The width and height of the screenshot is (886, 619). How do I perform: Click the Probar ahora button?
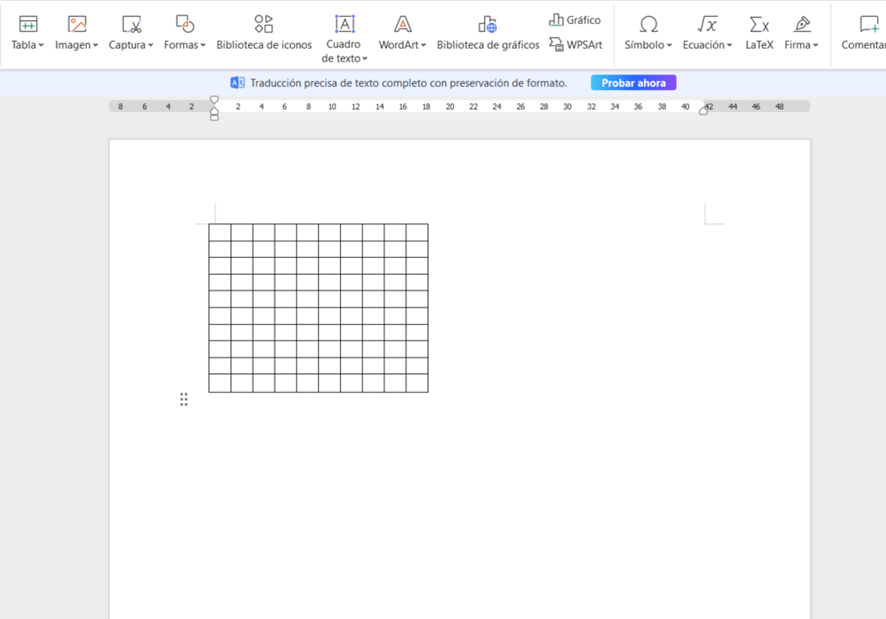633,83
